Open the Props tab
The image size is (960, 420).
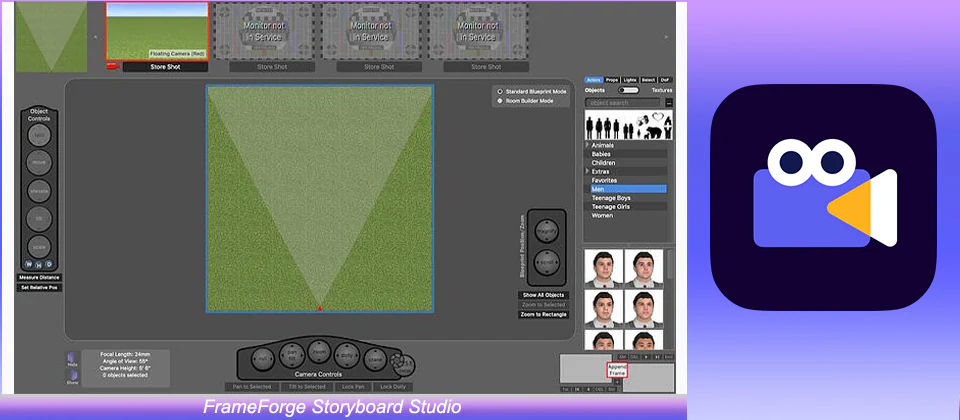click(x=612, y=80)
